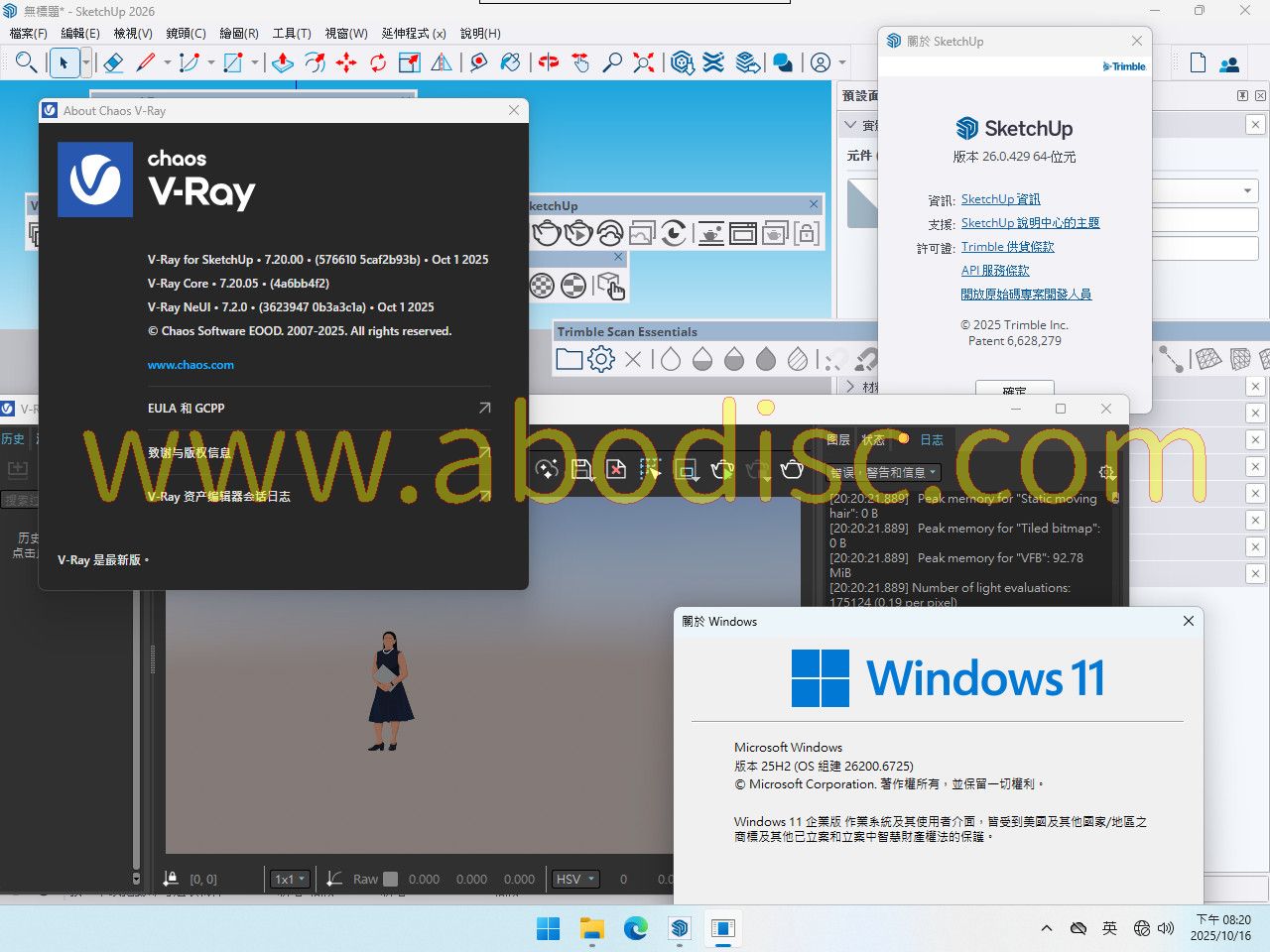Open the 延伸程式 (x) menu
The image size is (1270, 952).
pos(414,34)
